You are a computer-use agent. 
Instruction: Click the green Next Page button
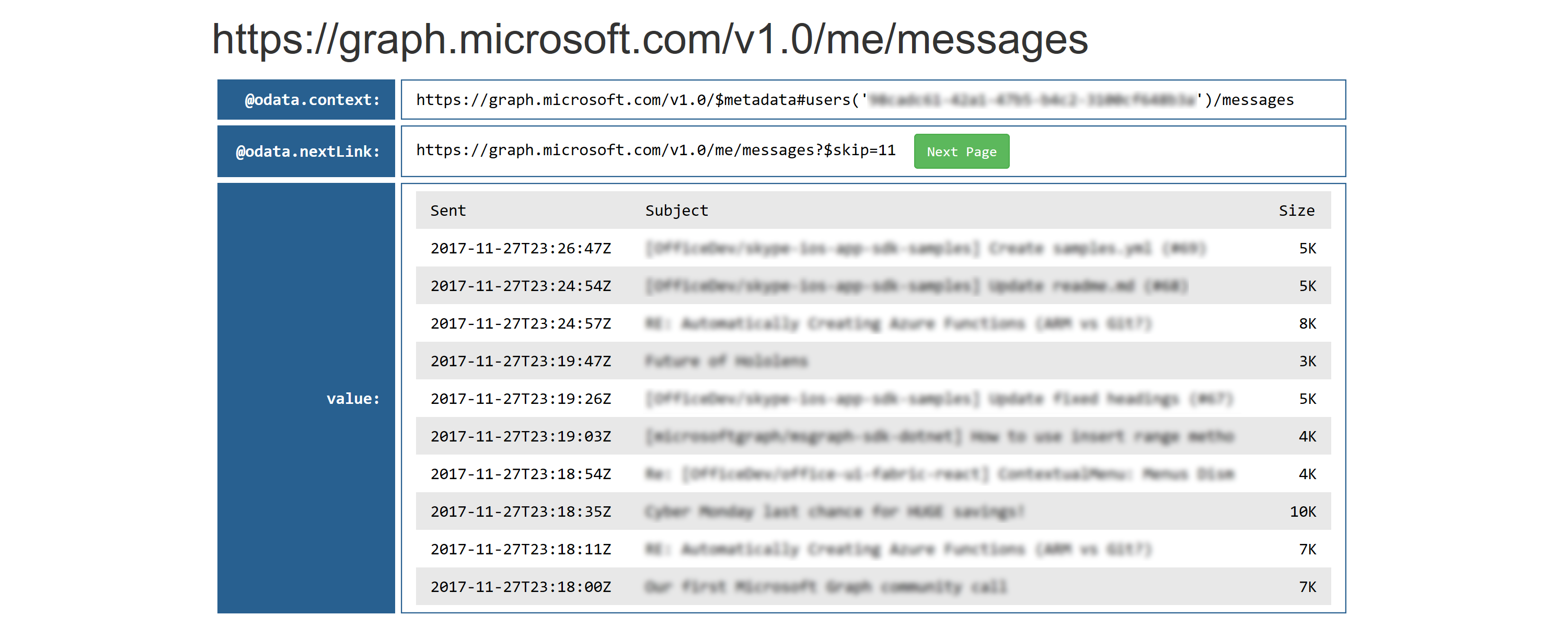(961, 152)
